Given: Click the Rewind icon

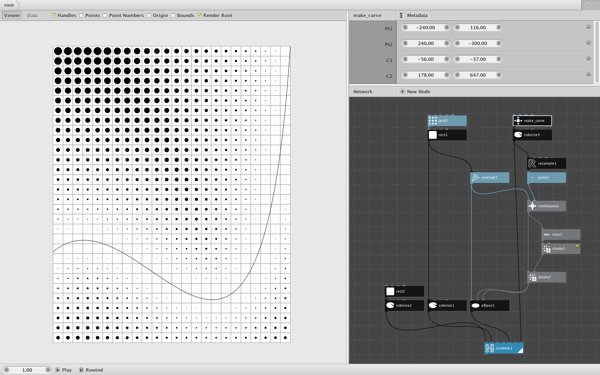Looking at the screenshot, I should (81, 370).
